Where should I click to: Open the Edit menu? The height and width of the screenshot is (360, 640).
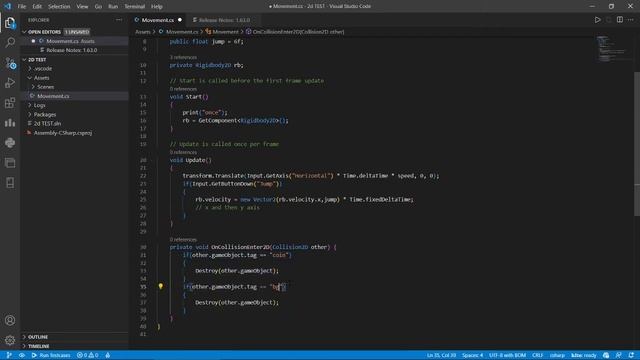pos(37,6)
